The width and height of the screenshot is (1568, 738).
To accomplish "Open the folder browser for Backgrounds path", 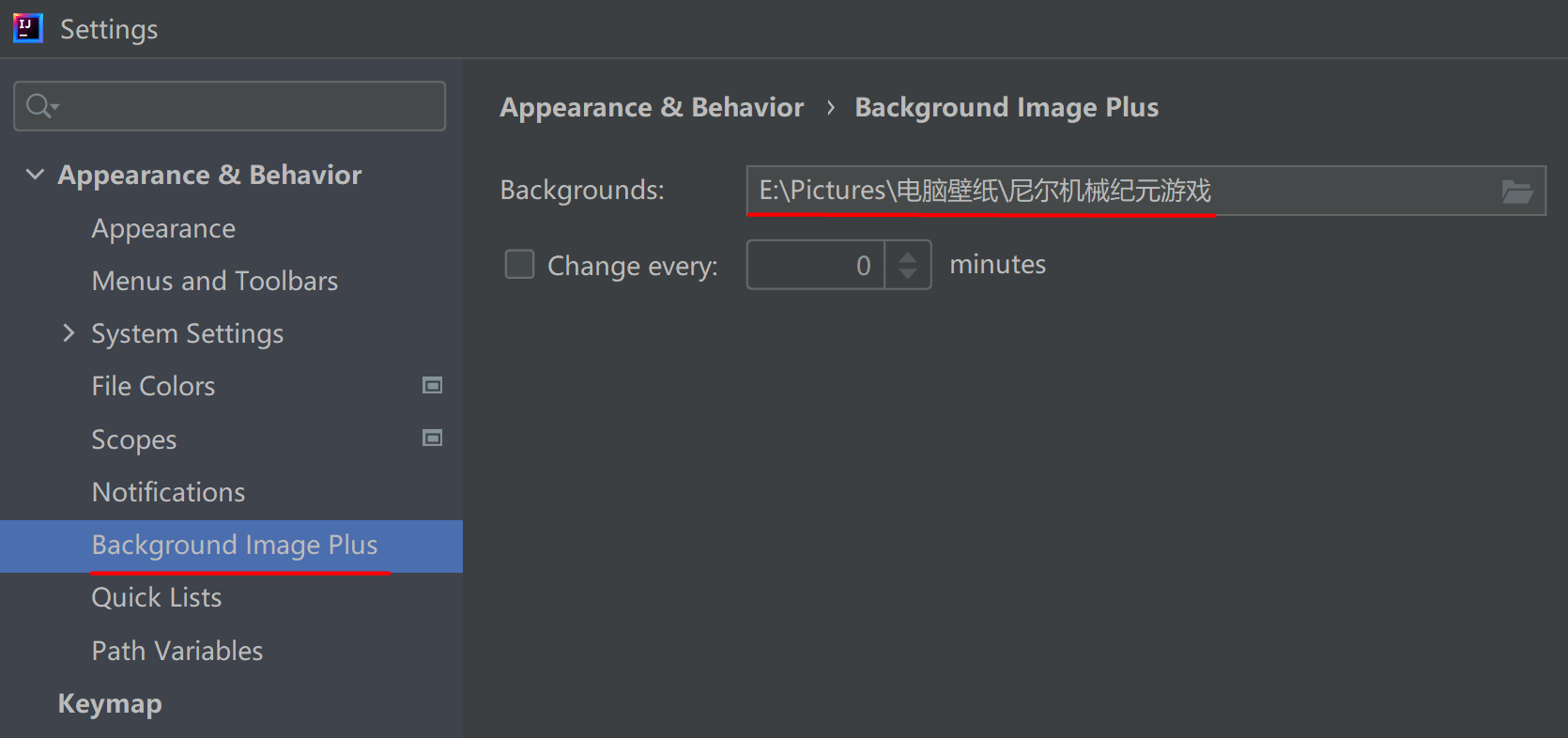I will click(x=1518, y=191).
